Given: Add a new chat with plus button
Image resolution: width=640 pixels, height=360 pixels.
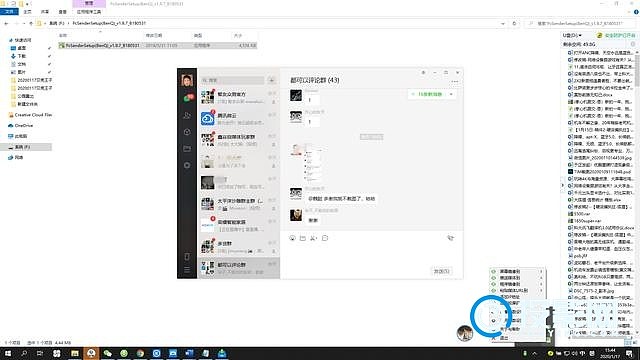Looking at the screenshot, I should [x=272, y=80].
